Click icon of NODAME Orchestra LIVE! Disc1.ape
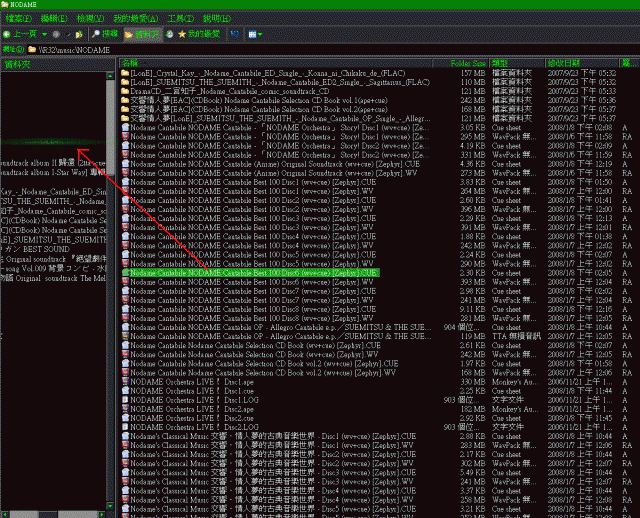The image size is (640, 518). (125, 382)
